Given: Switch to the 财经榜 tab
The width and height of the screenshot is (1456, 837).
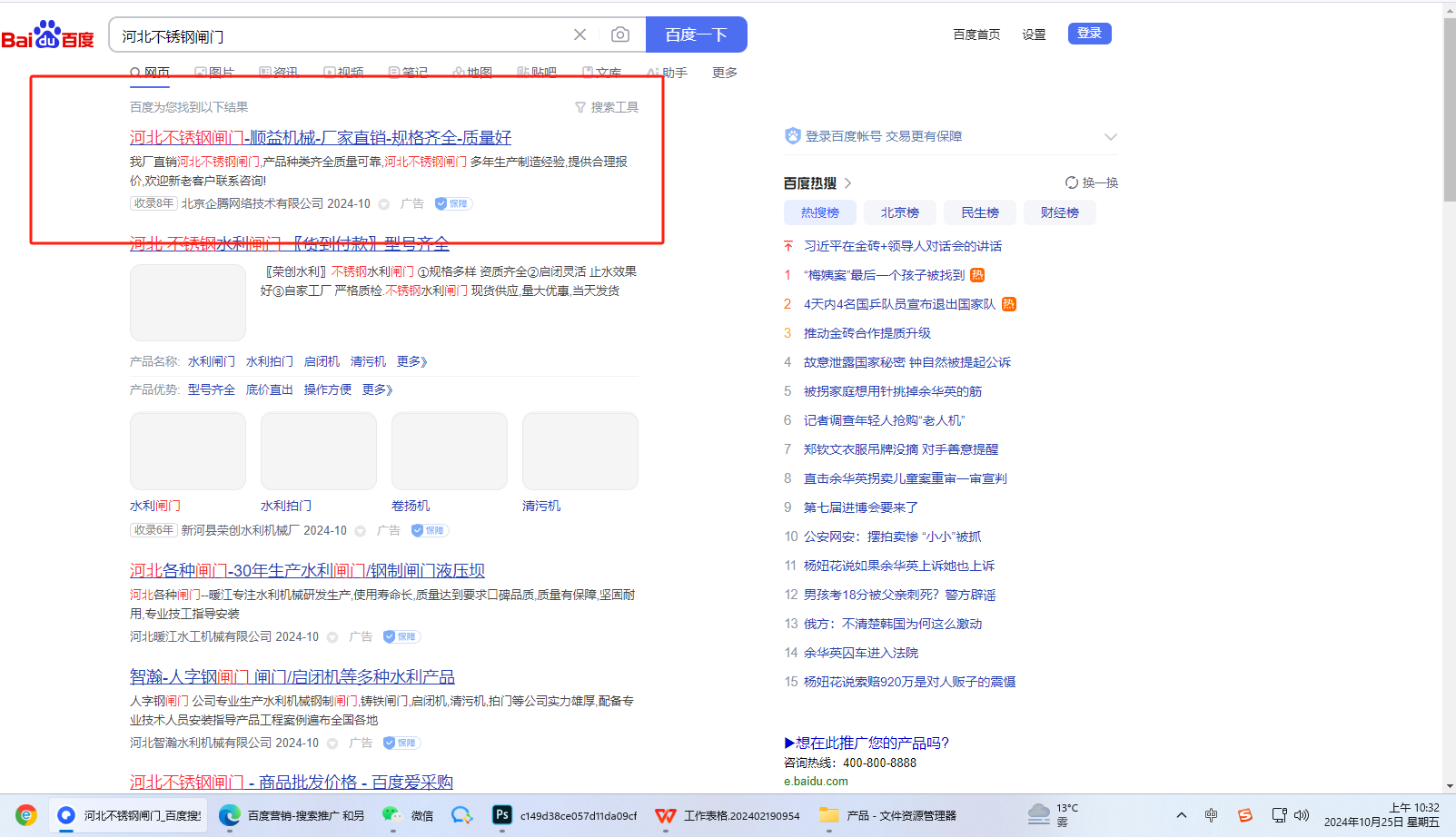Looking at the screenshot, I should tap(1059, 212).
